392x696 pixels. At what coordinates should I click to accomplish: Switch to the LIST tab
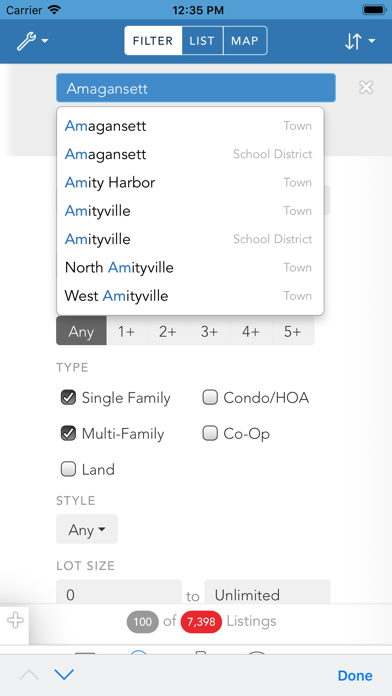pos(202,41)
